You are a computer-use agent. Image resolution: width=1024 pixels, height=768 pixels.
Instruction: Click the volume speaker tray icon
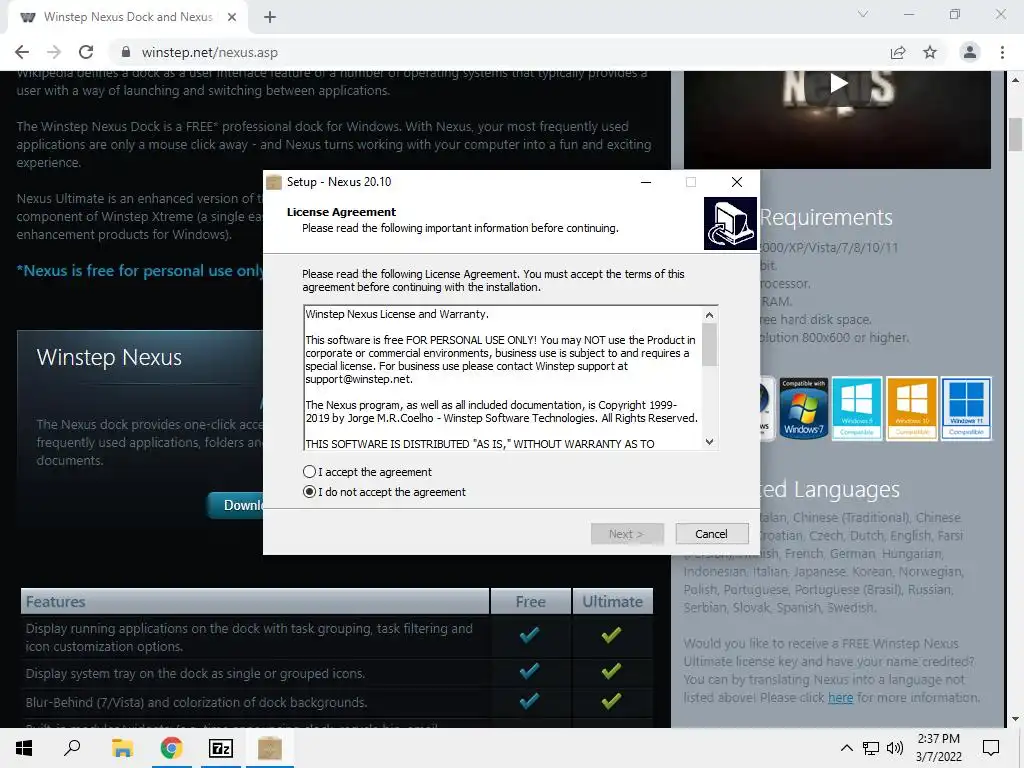[x=895, y=748]
